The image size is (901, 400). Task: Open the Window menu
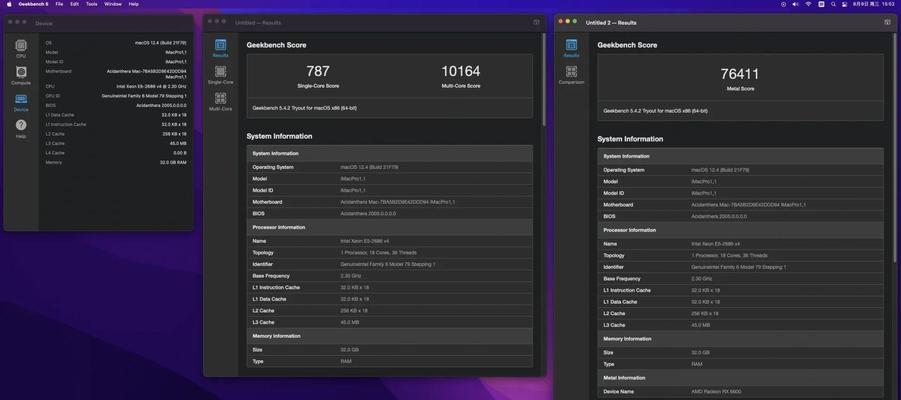coord(113,4)
